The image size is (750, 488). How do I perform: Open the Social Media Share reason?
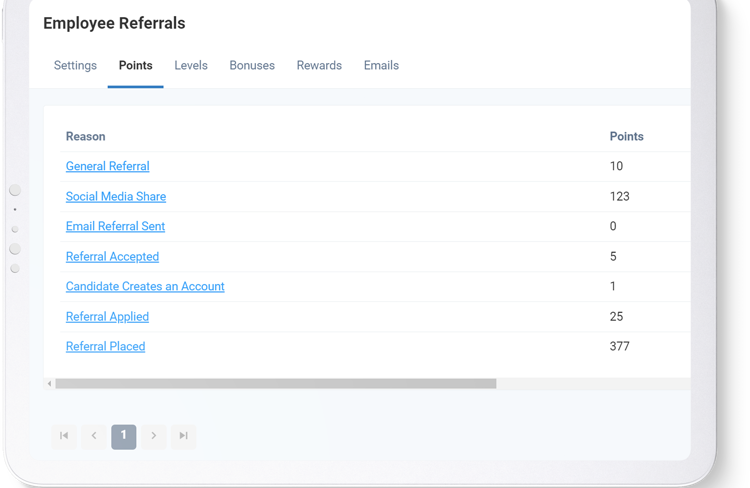[x=116, y=197]
